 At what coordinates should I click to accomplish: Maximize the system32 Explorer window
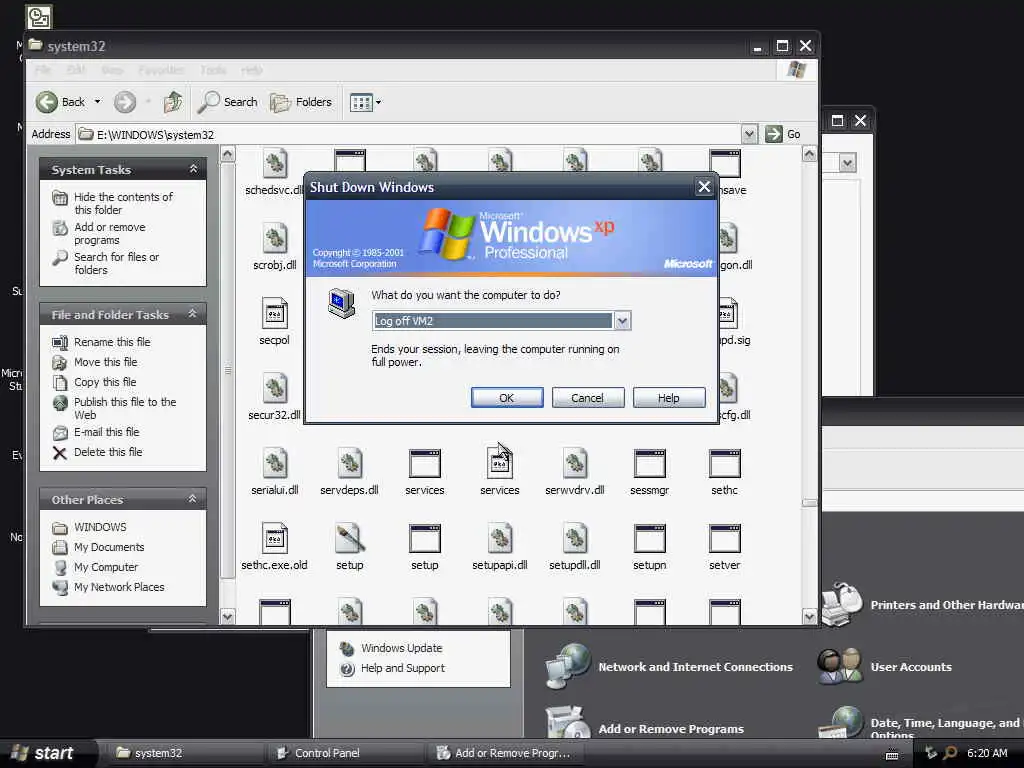[782, 46]
